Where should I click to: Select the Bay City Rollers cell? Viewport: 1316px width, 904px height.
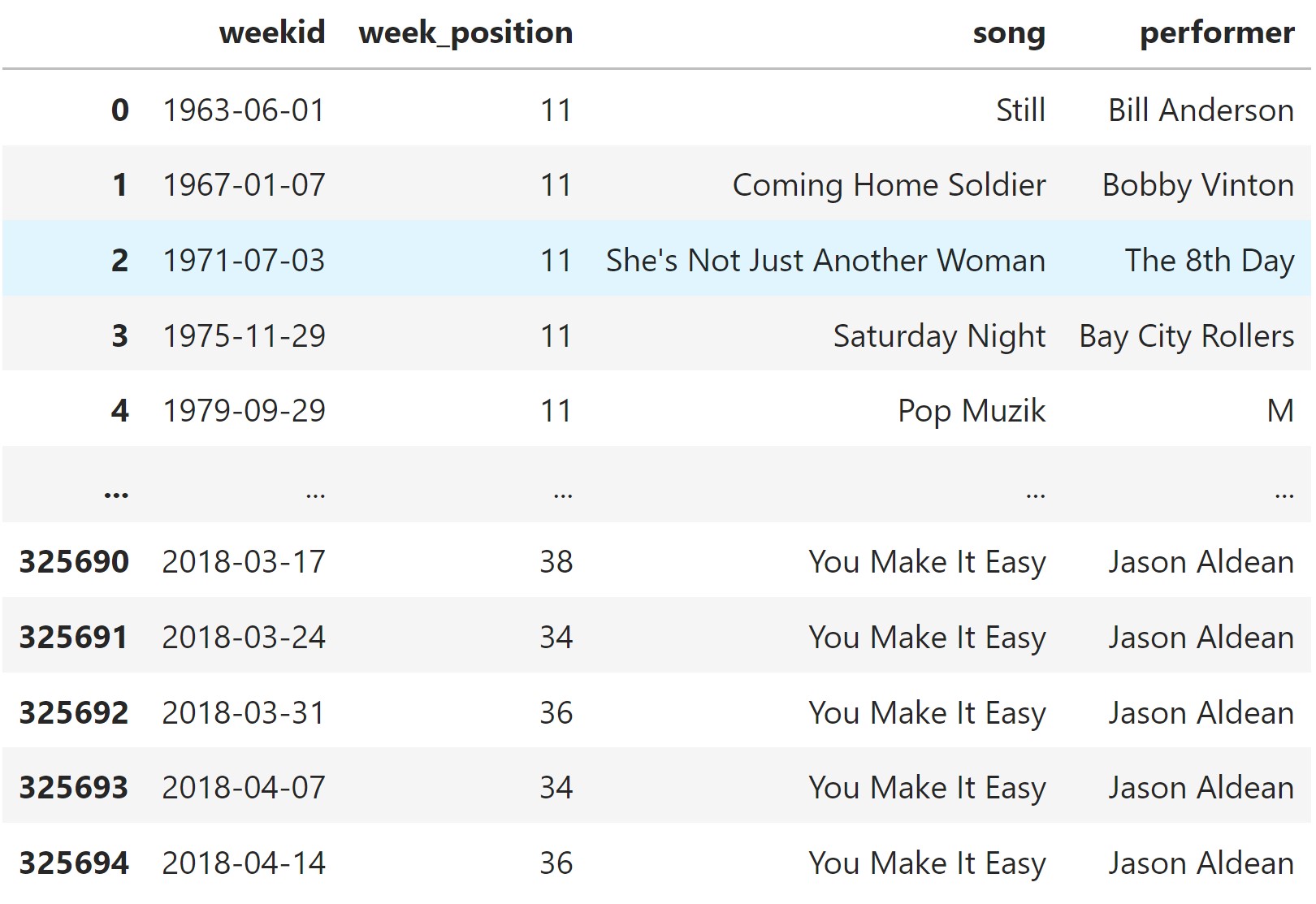pos(1187,336)
